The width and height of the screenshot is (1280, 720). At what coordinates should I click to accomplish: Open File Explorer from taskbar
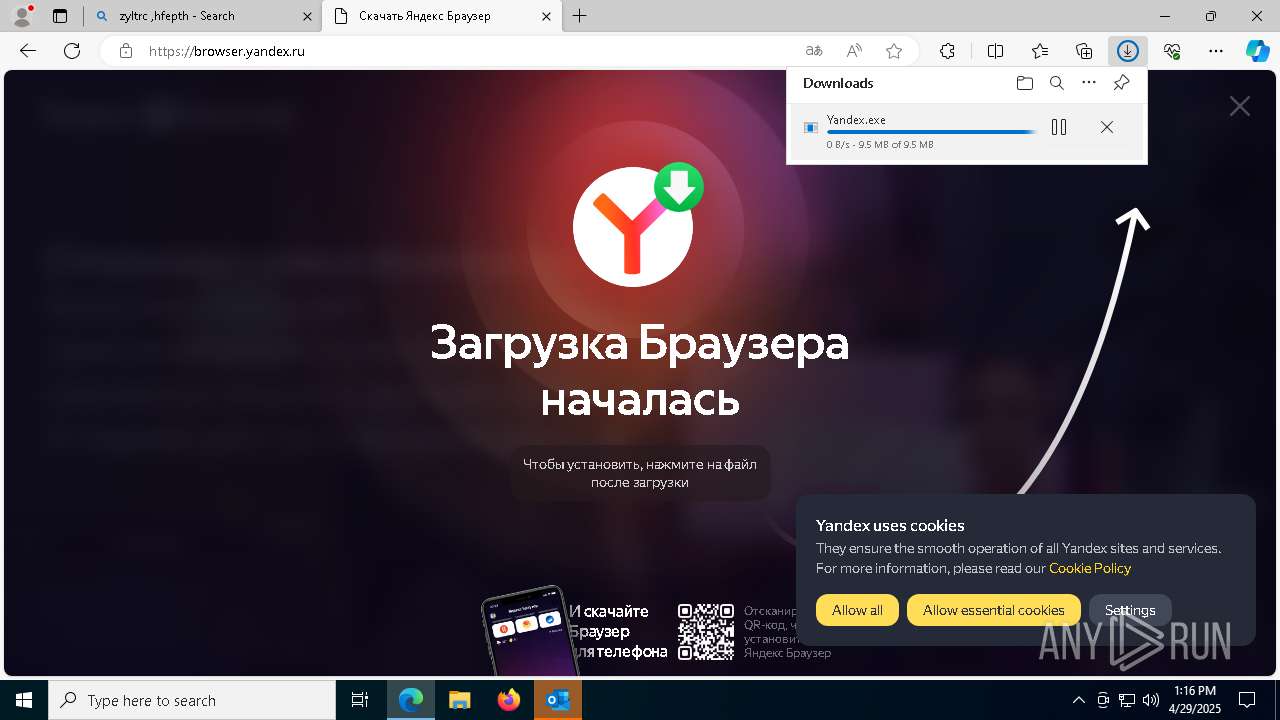tap(459, 700)
